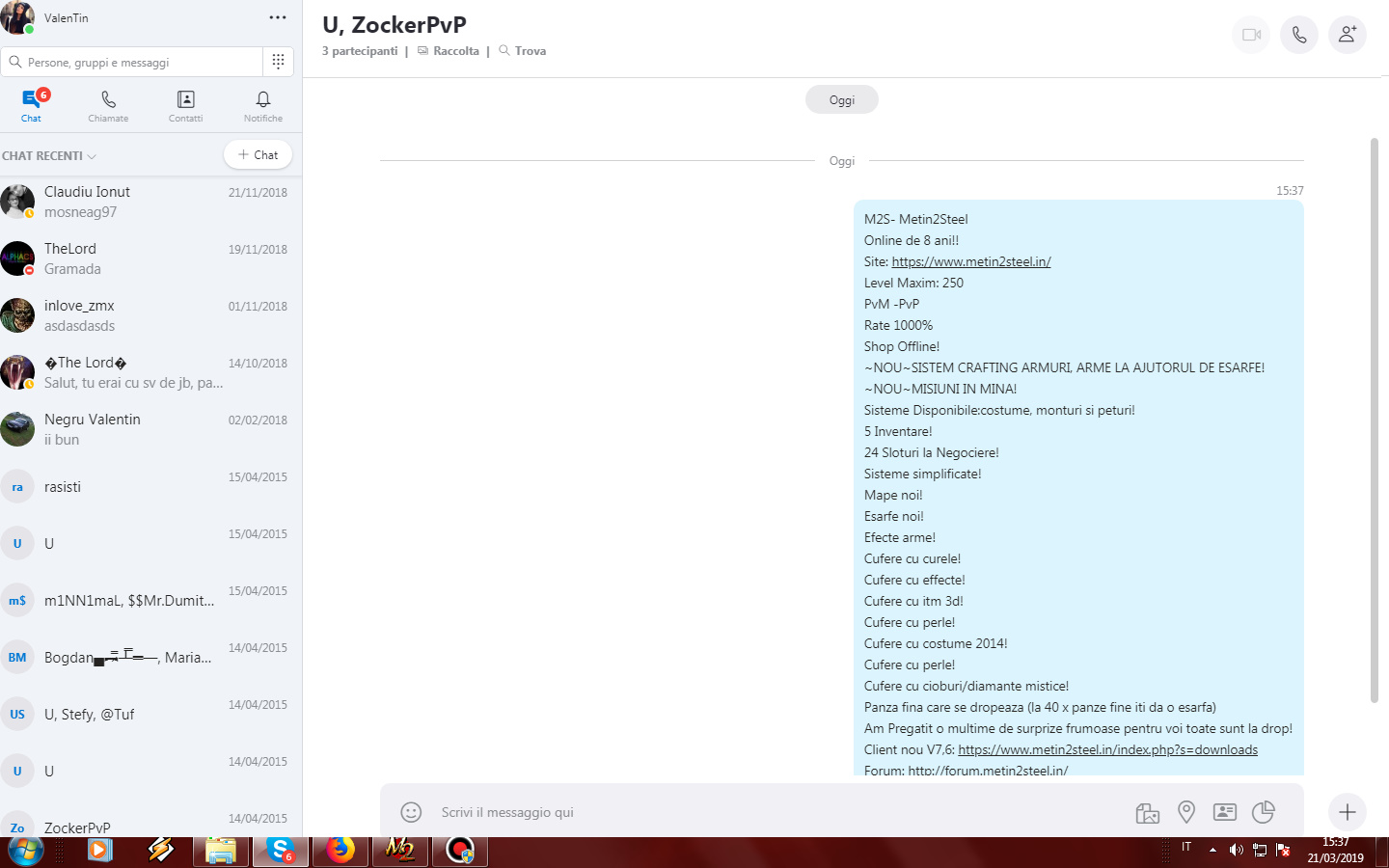
Task: Add a participant to the group
Action: [1348, 35]
